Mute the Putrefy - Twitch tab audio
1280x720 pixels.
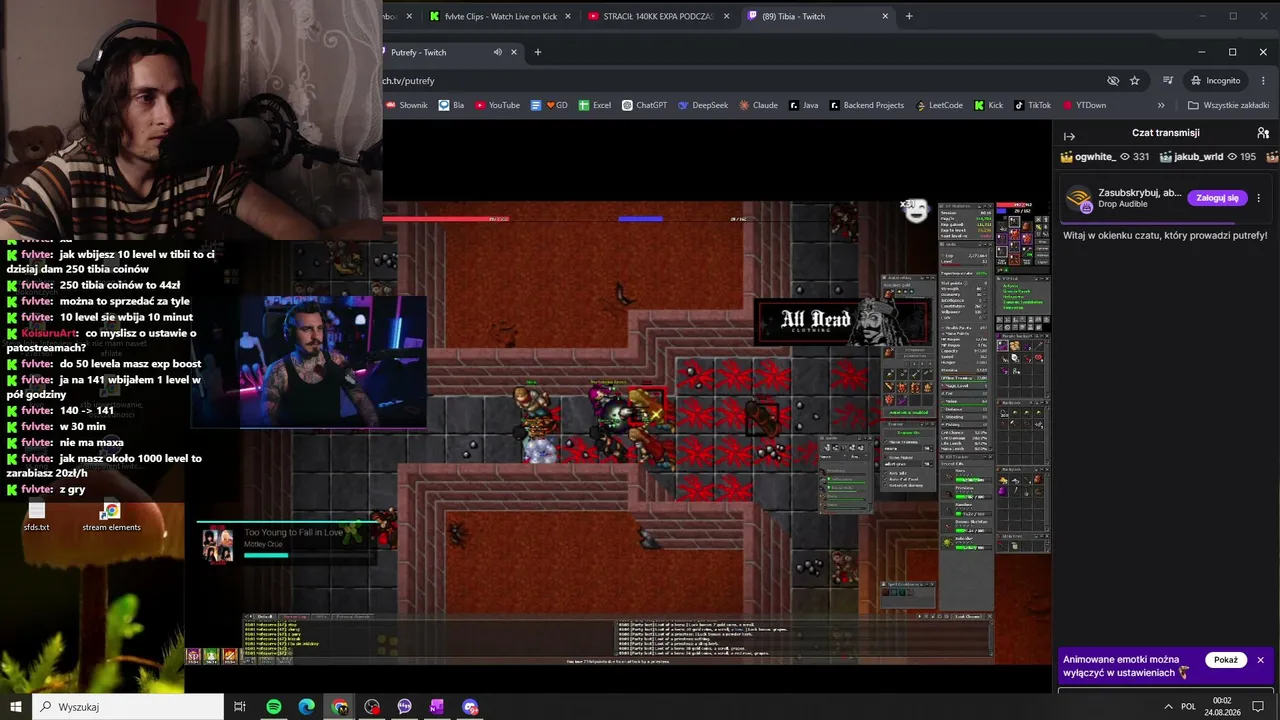(x=498, y=52)
